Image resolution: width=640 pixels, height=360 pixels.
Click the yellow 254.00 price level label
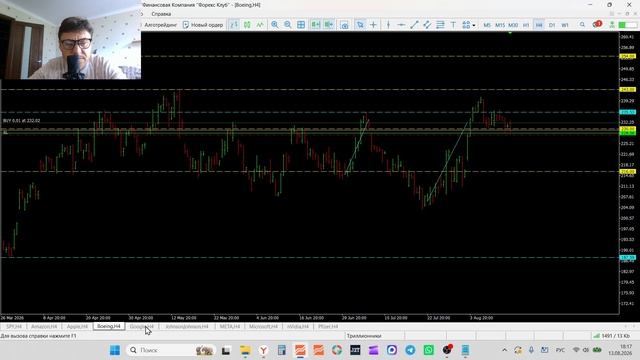(x=627, y=56)
